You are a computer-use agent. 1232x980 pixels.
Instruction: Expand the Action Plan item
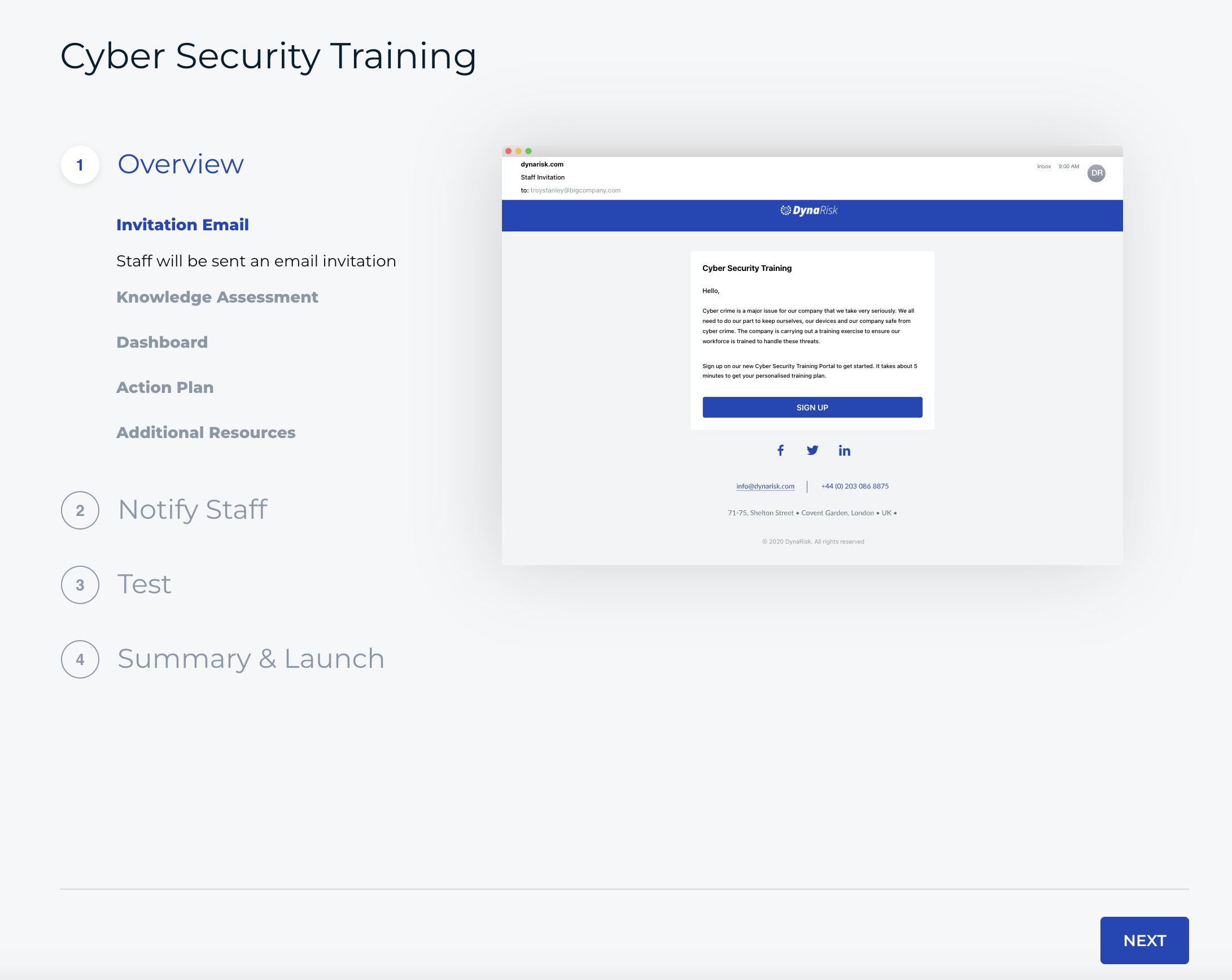164,387
